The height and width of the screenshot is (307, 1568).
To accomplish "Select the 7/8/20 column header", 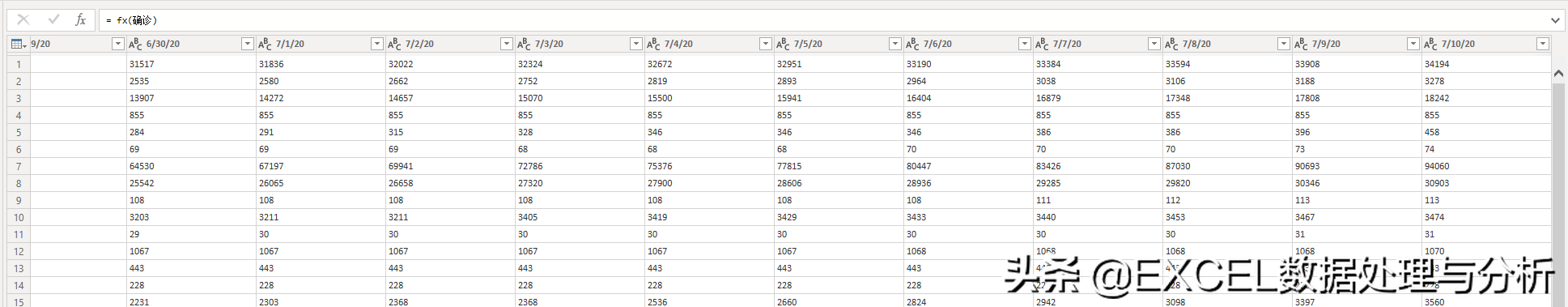I will (1227, 44).
